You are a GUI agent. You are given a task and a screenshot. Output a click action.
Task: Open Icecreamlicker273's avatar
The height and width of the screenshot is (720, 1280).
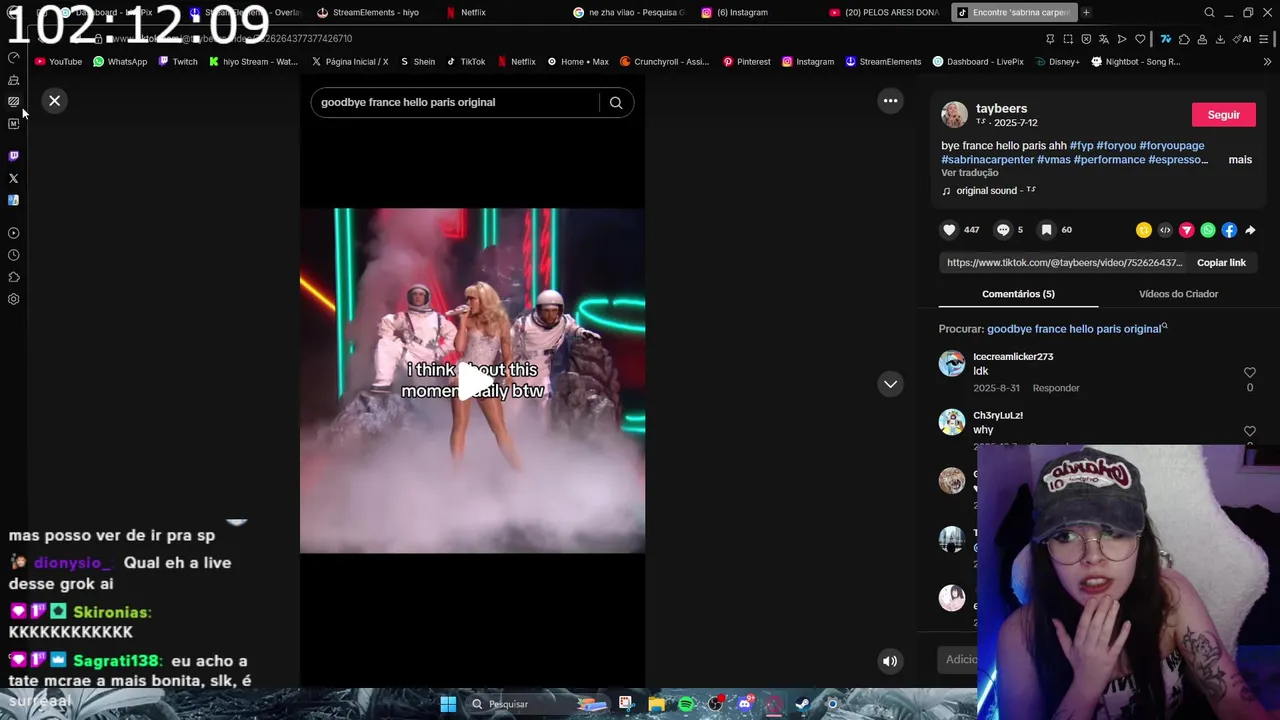[x=952, y=363]
